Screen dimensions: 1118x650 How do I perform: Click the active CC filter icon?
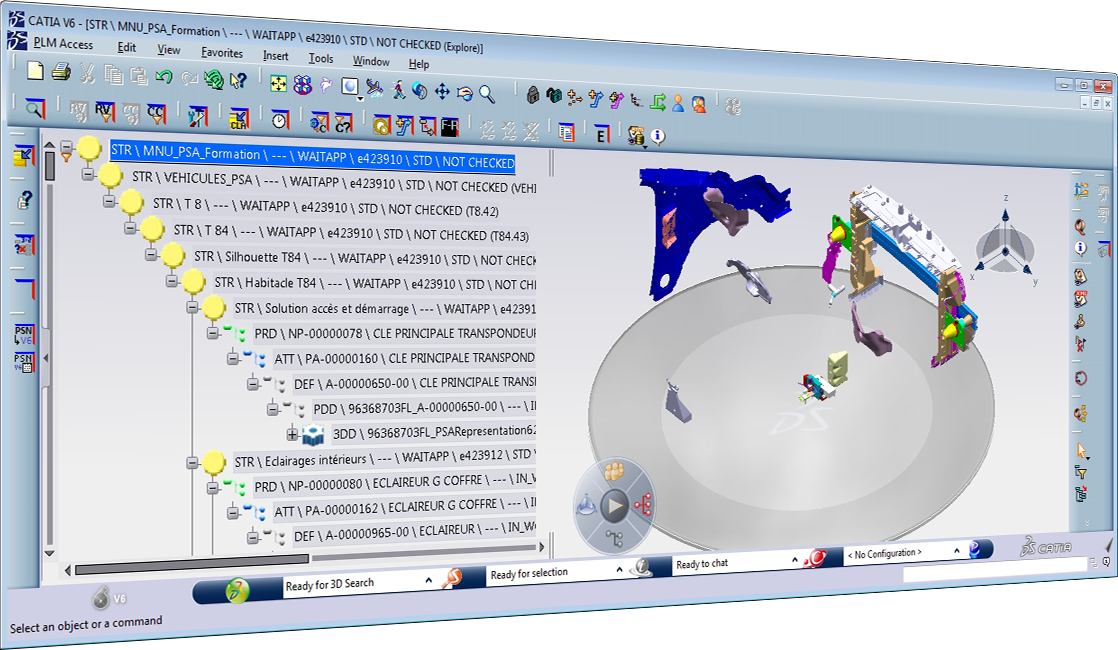156,114
